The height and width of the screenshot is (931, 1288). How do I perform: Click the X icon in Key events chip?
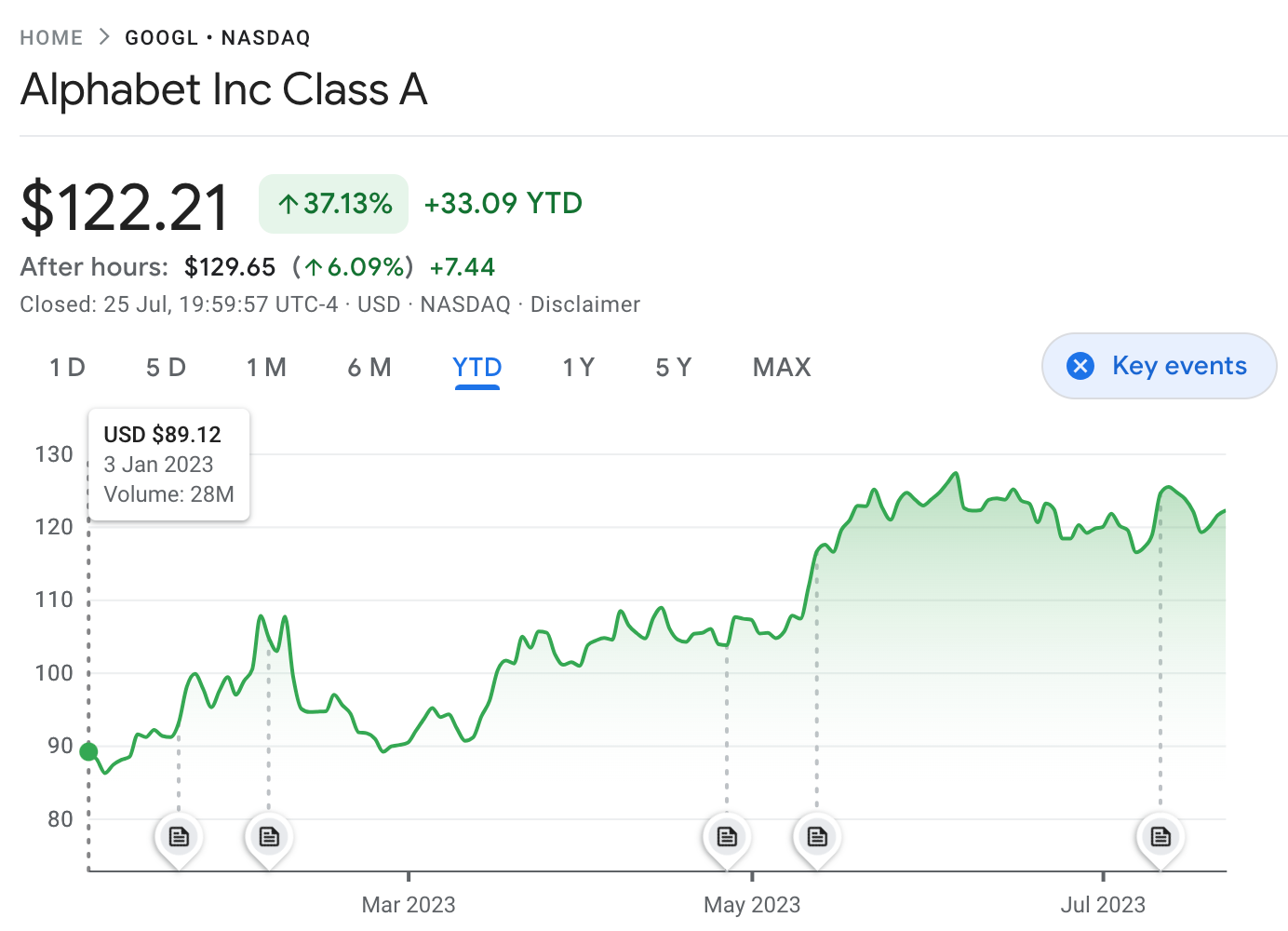[1080, 366]
